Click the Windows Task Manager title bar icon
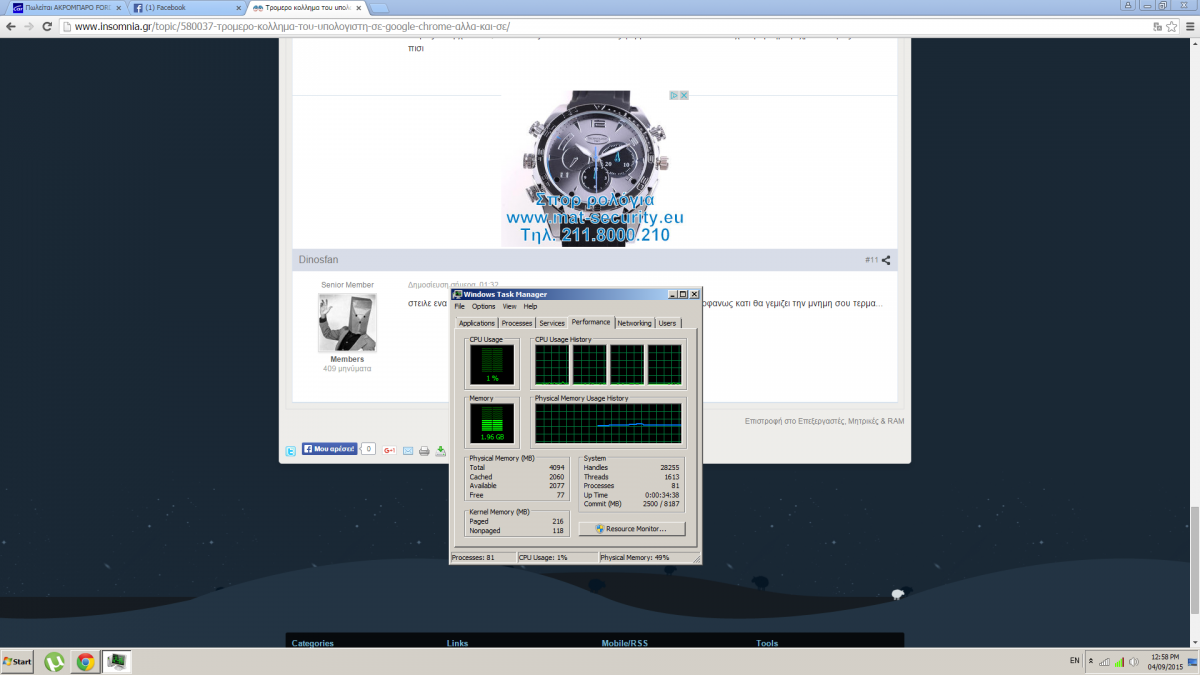This screenshot has width=1200, height=675. [x=458, y=294]
